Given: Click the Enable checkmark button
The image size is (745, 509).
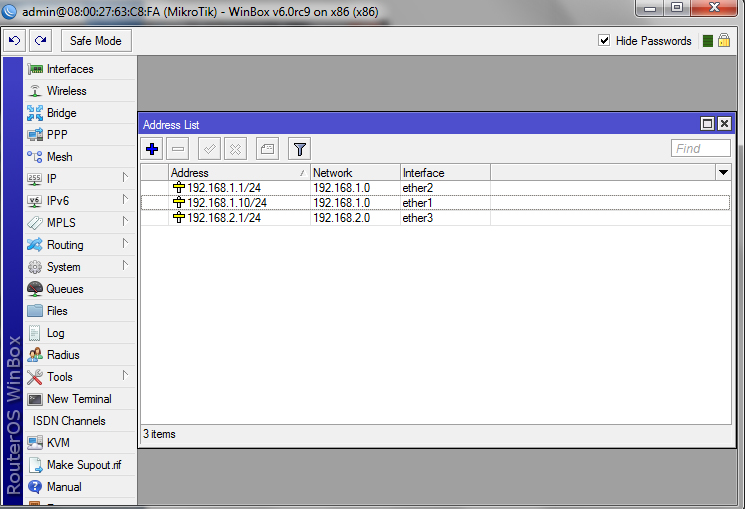Looking at the screenshot, I should [209, 149].
